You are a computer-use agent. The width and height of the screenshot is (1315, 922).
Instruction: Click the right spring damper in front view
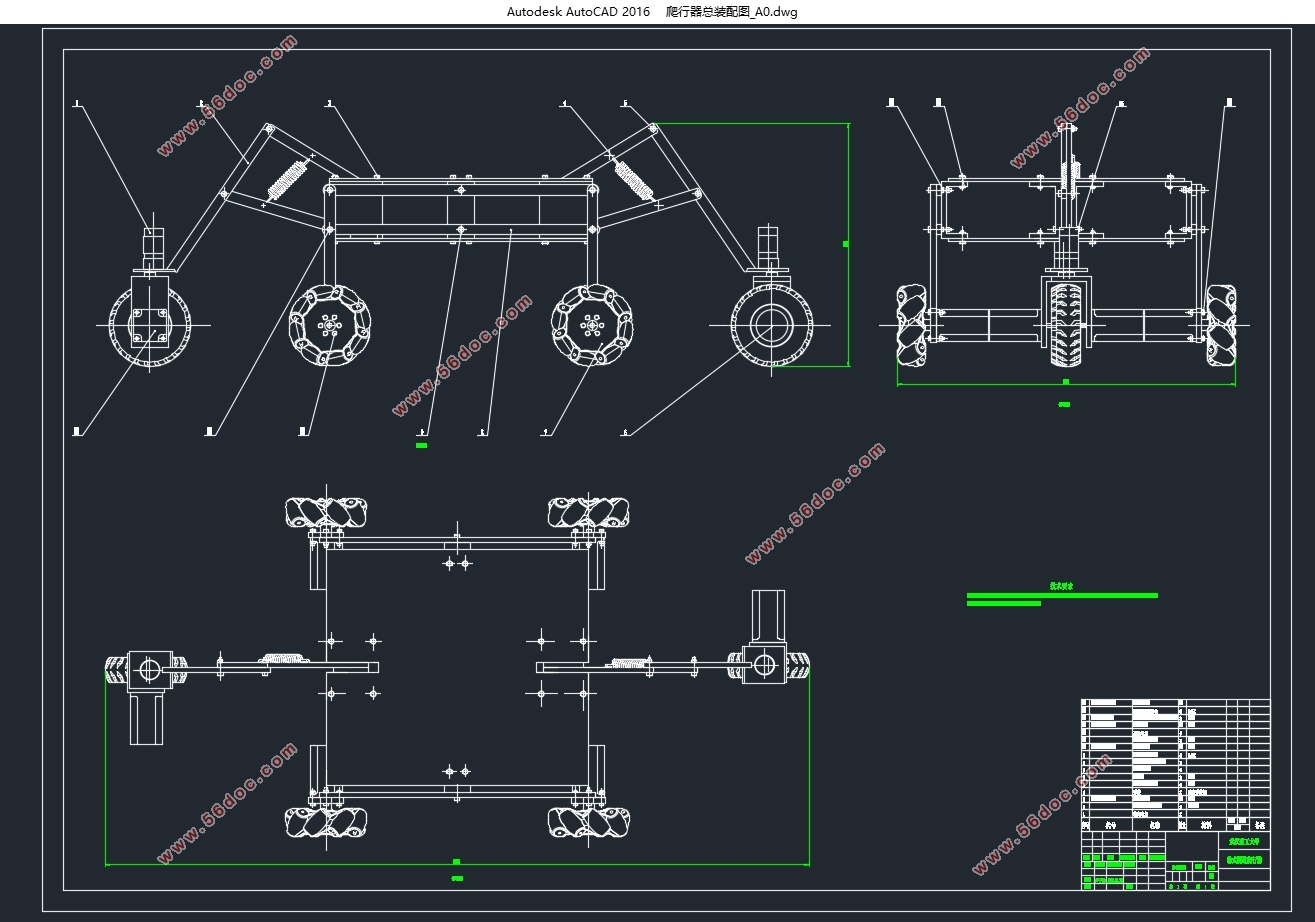pos(634,178)
